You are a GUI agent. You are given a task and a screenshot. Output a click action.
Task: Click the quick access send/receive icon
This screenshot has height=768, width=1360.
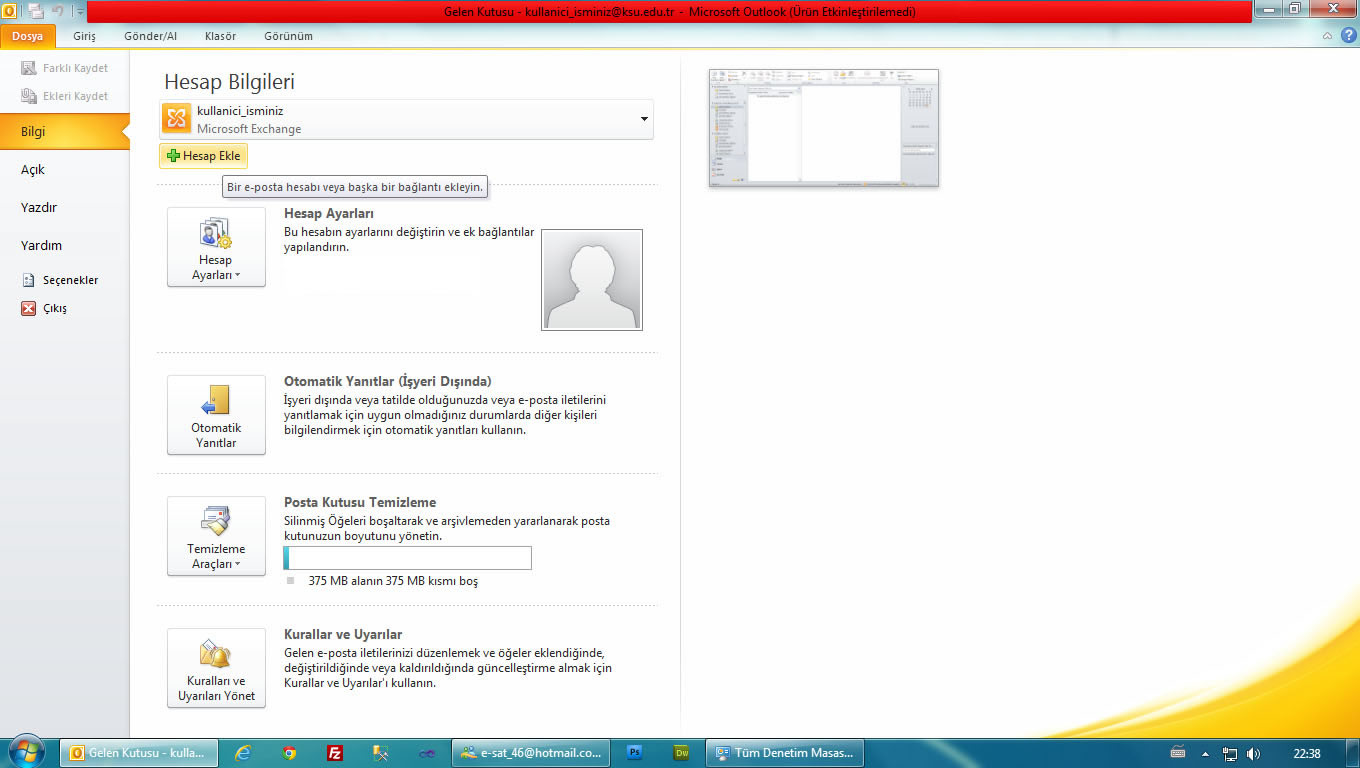click(35, 11)
